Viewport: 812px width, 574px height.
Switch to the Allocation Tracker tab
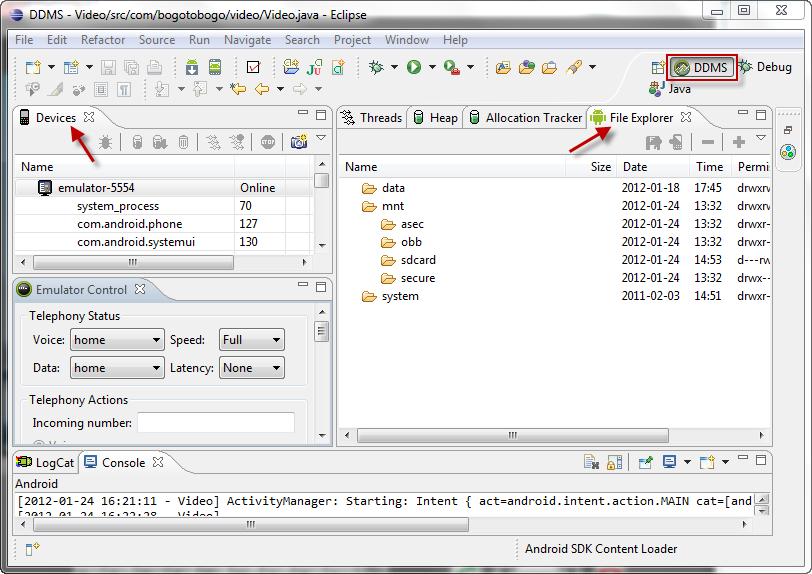(526, 118)
